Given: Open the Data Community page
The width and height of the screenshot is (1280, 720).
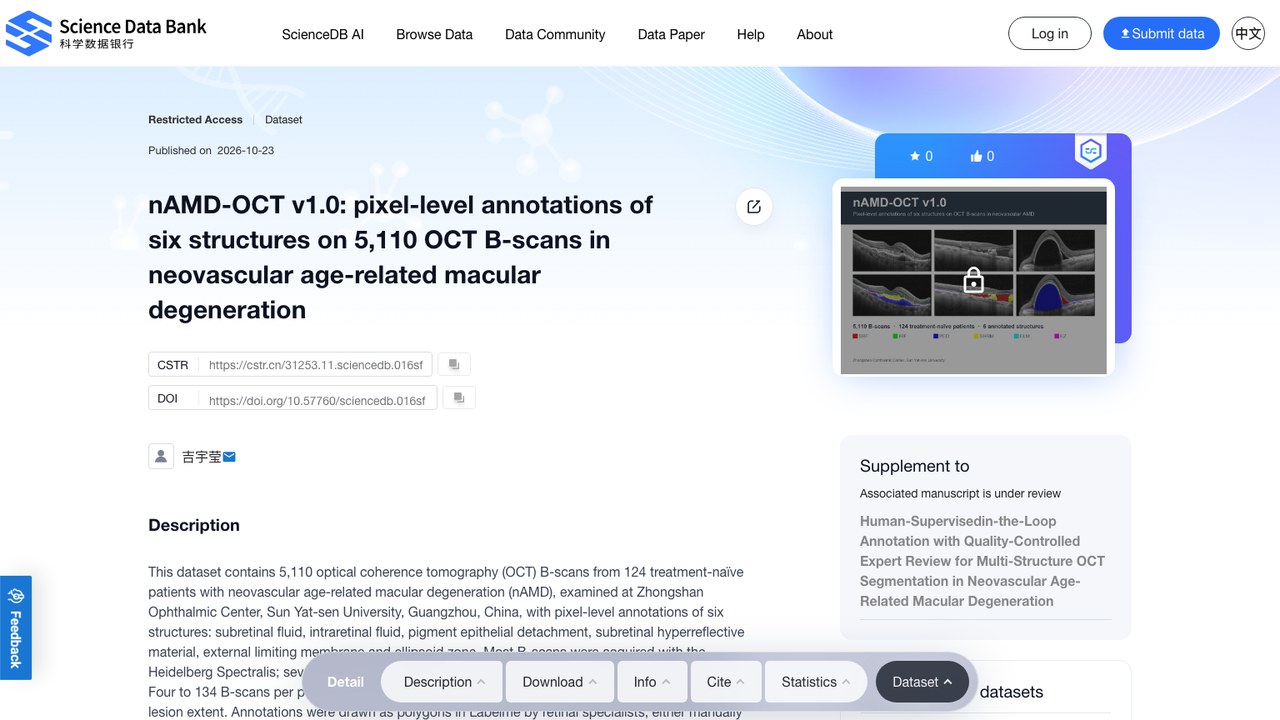Looking at the screenshot, I should pyautogui.click(x=555, y=34).
